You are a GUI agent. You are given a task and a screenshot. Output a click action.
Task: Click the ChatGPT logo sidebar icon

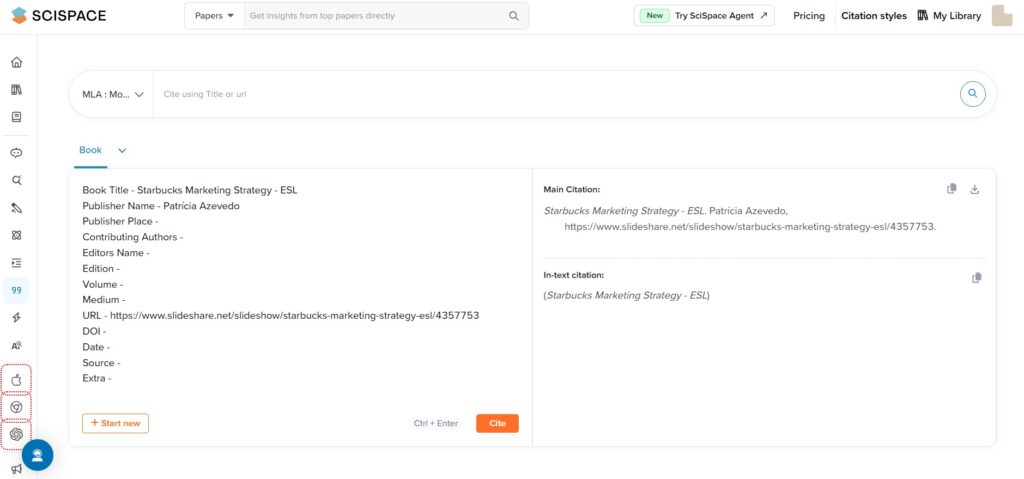16,435
